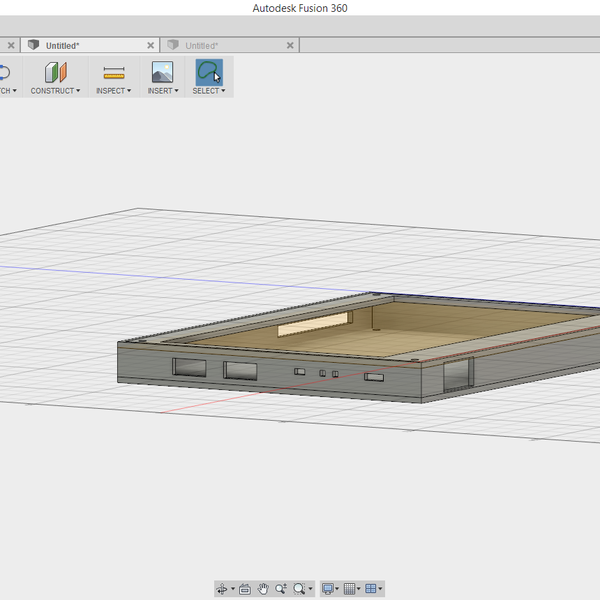600x600 pixels.
Task: Click the Zoom Window icon
Action: (299, 589)
